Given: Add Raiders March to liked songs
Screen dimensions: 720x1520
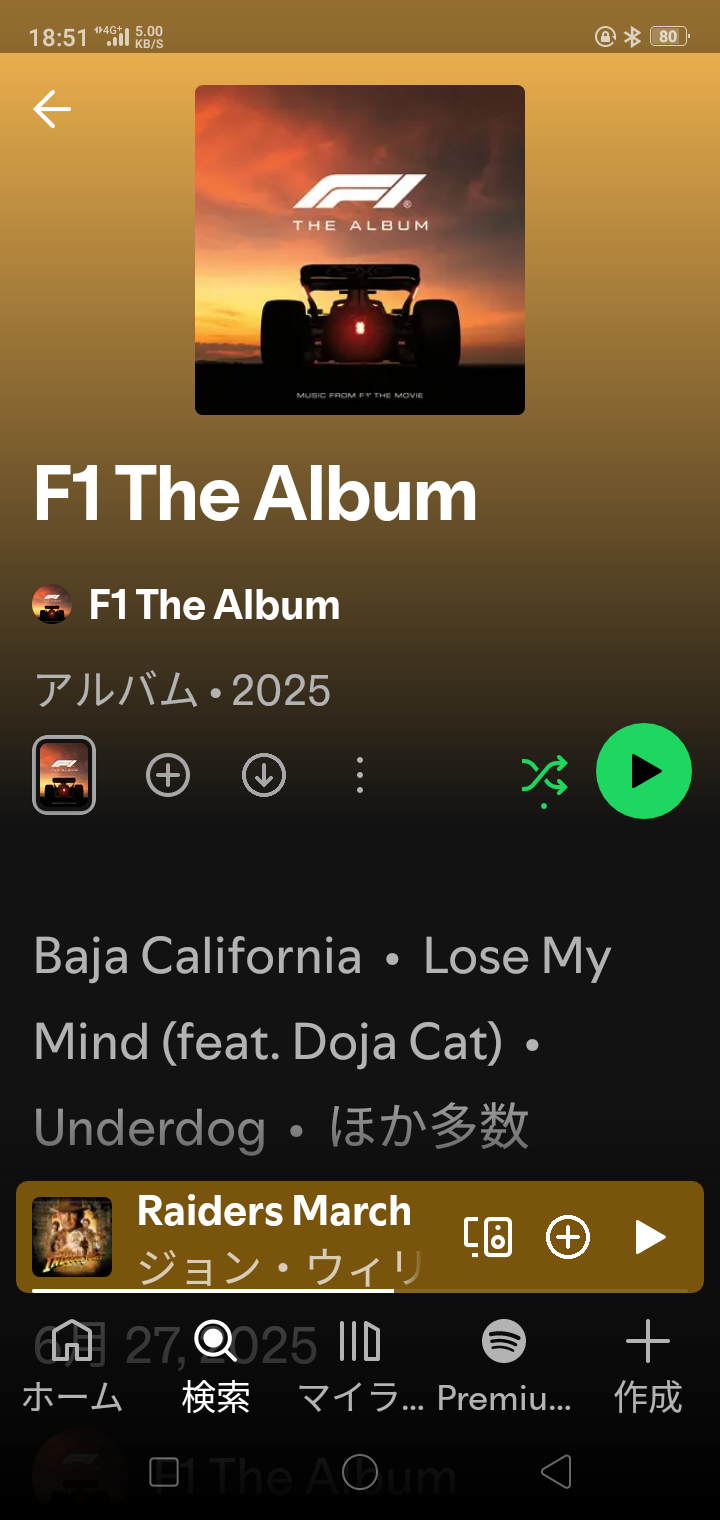Looking at the screenshot, I should [568, 1237].
